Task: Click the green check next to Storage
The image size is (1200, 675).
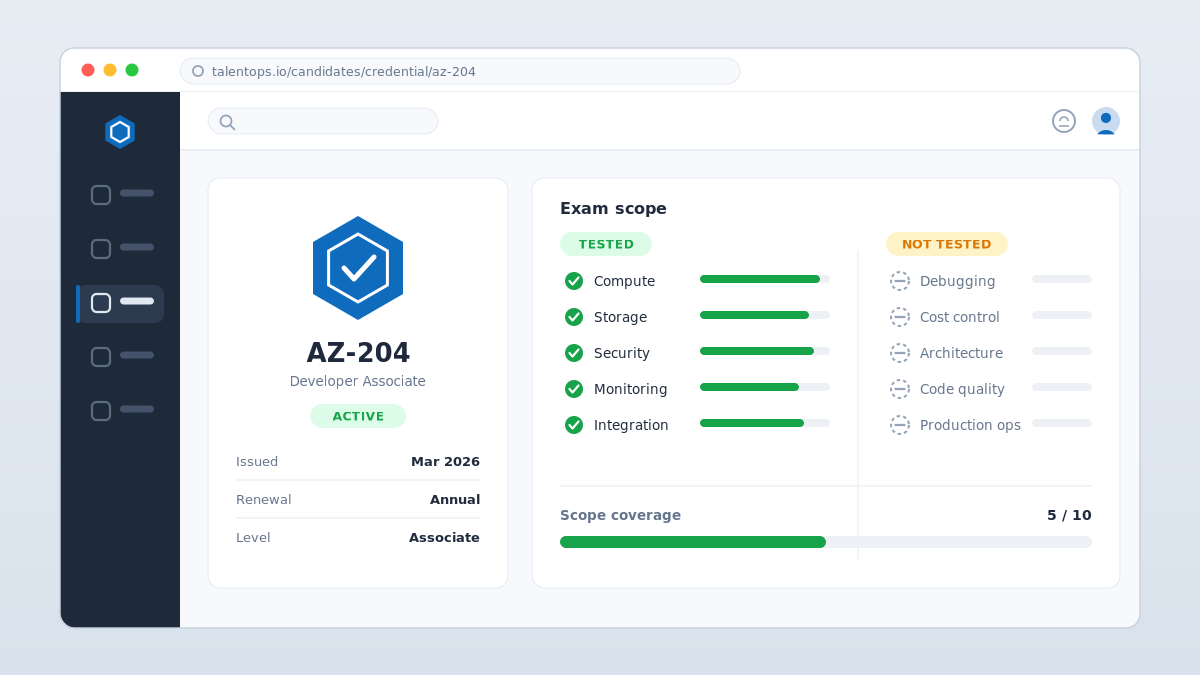Action: point(574,317)
